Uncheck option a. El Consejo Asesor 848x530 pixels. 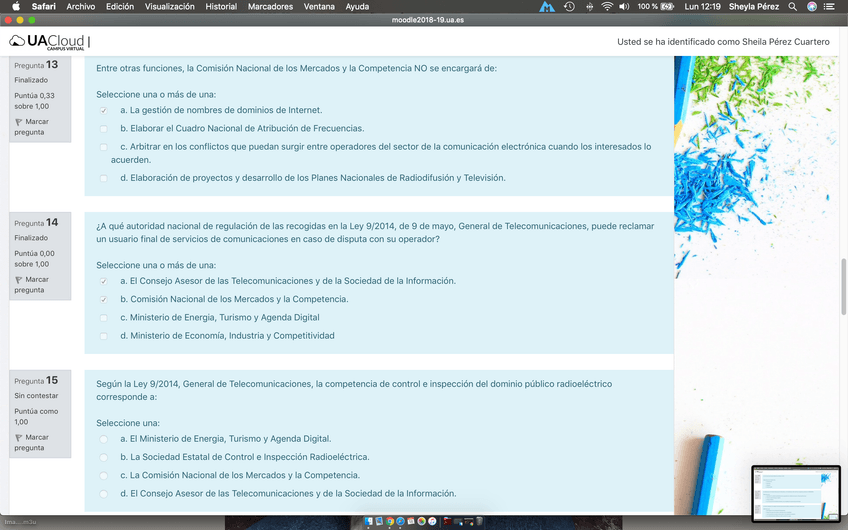104,281
